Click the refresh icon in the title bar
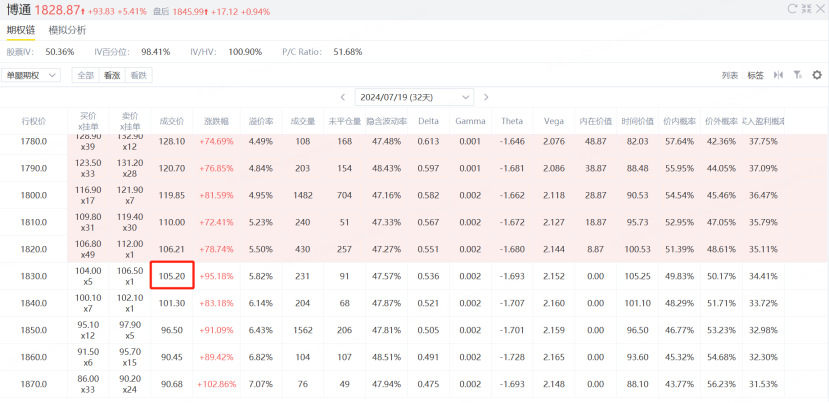Screen dimensions: 829x403 click(792, 8)
